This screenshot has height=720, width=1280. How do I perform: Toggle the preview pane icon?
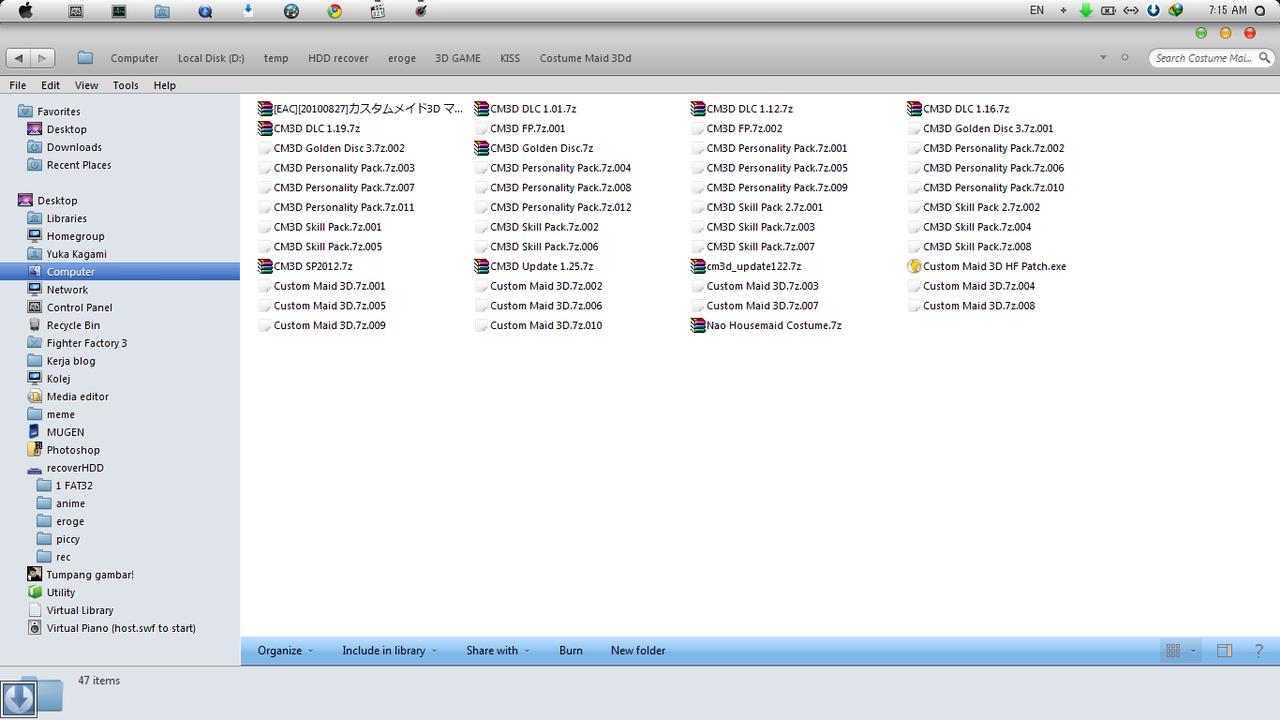1224,651
